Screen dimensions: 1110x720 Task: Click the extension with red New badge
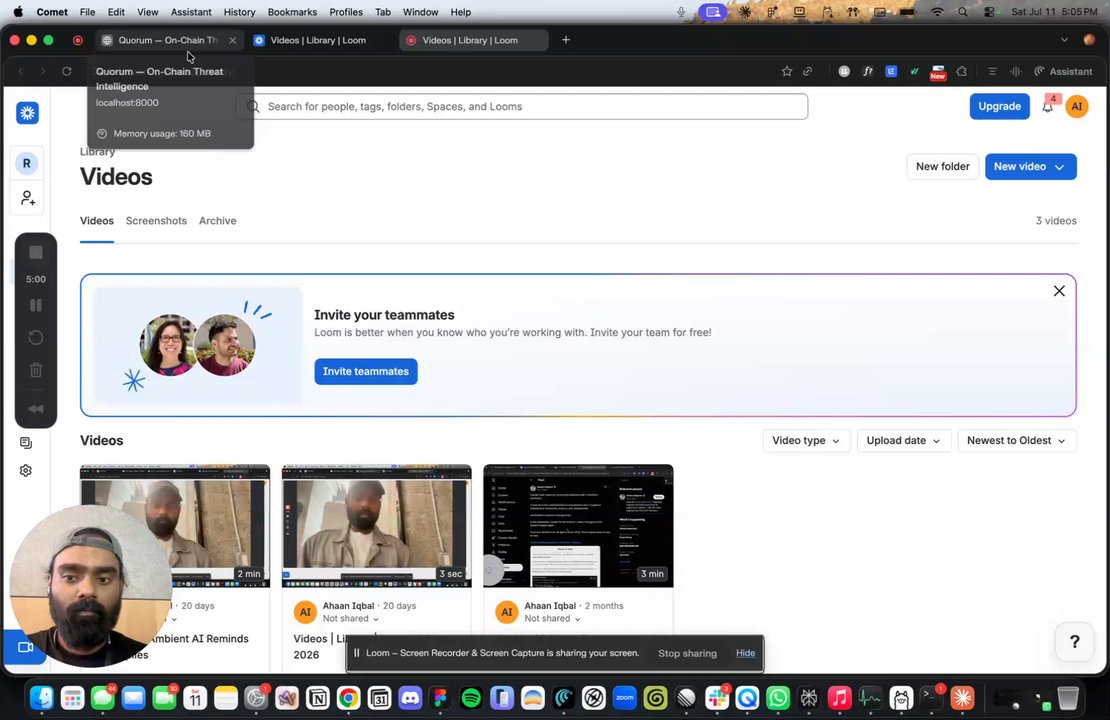938,72
